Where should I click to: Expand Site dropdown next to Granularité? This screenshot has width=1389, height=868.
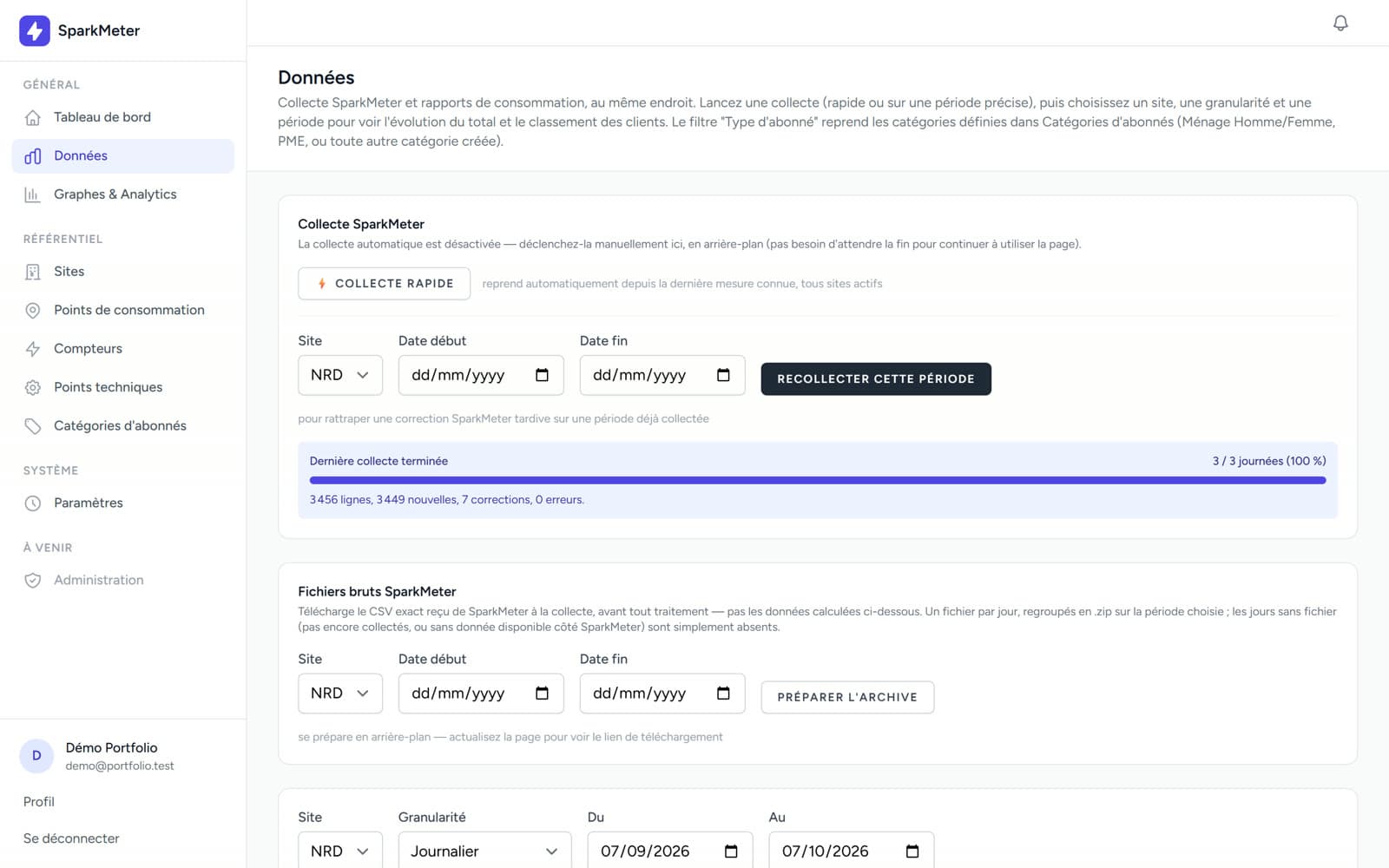[340, 850]
